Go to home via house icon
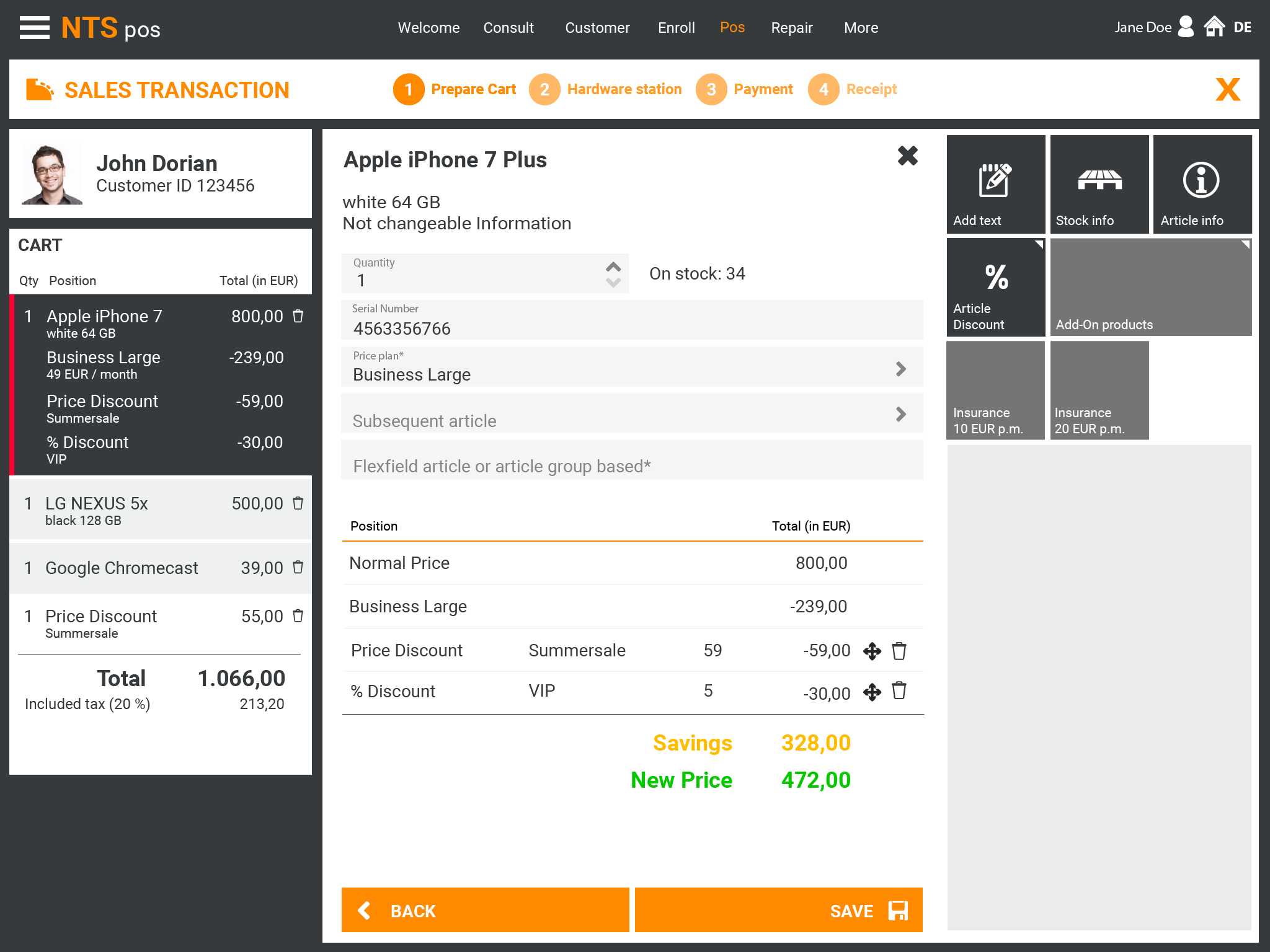 click(1214, 27)
